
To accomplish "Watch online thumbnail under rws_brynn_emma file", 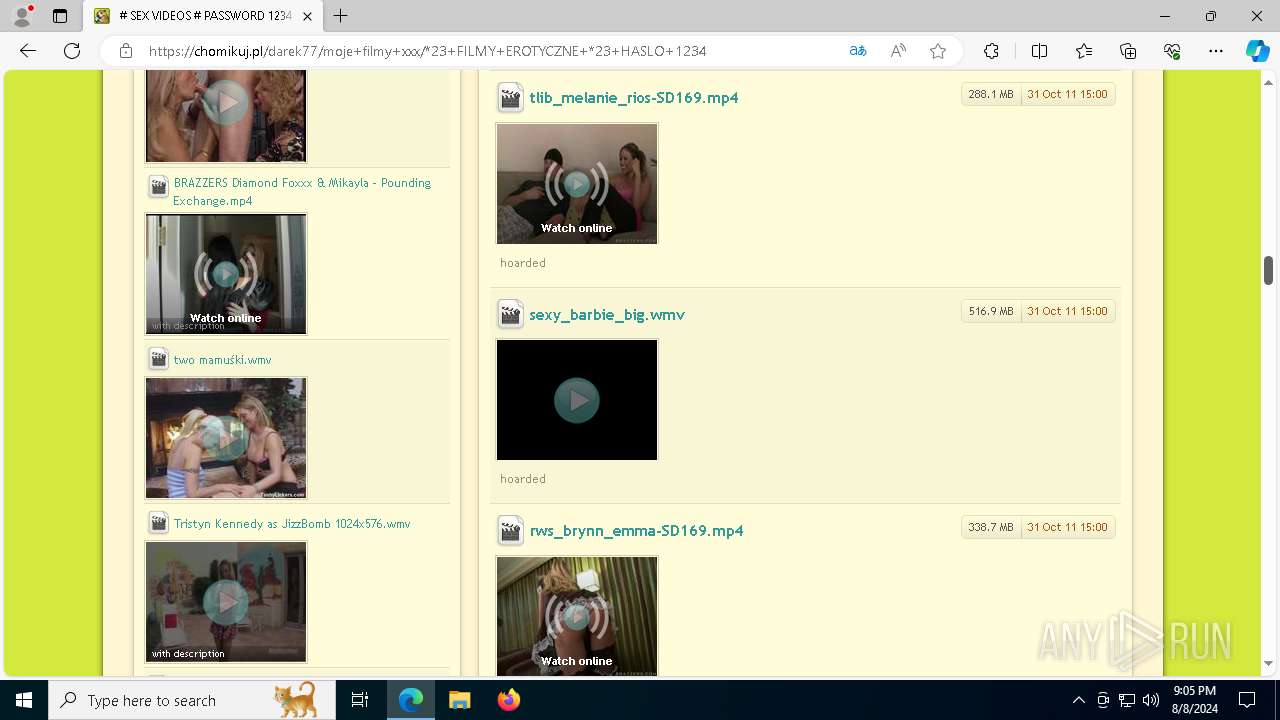I will pos(577,616).
